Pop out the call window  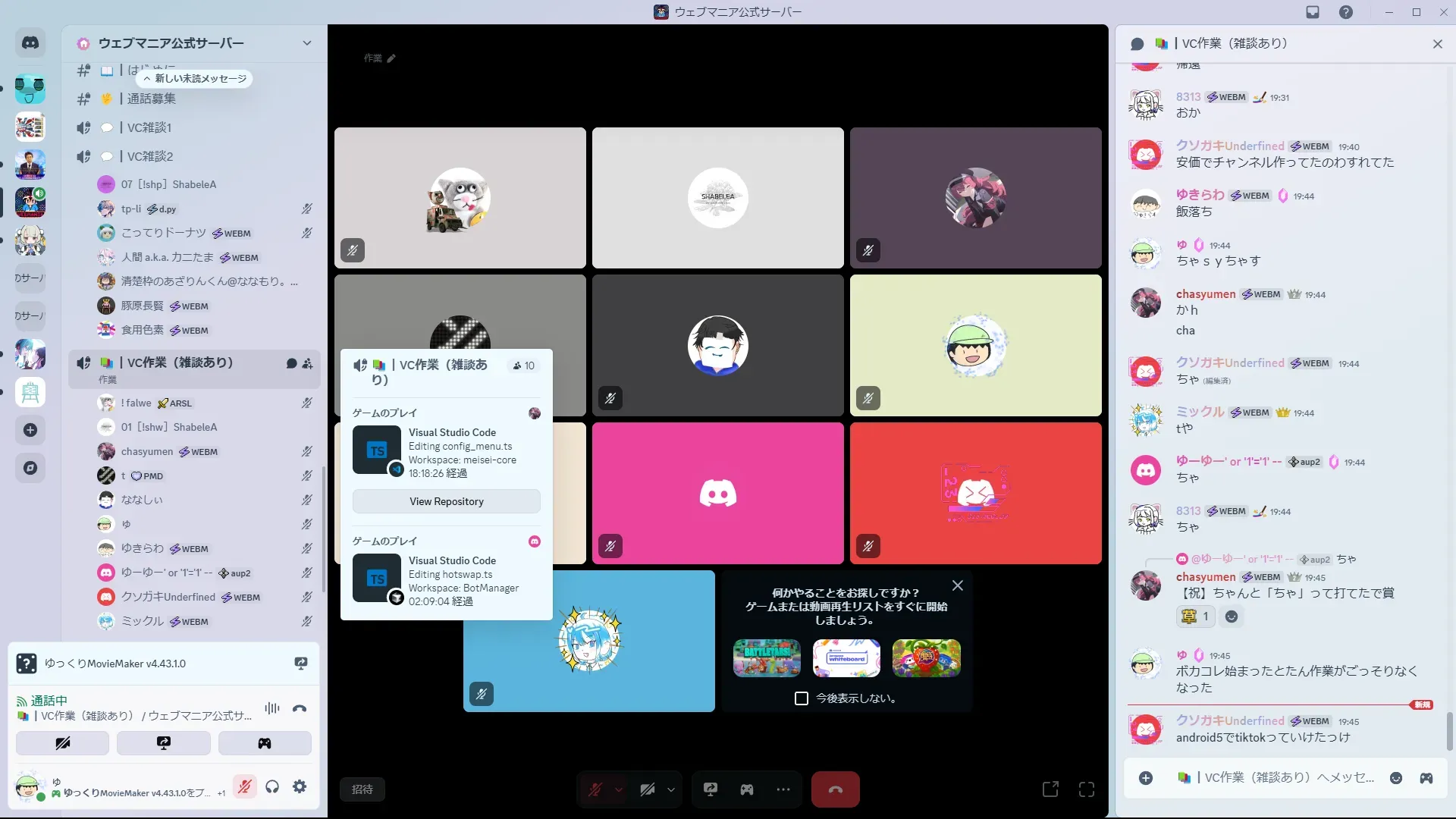tap(1050, 789)
